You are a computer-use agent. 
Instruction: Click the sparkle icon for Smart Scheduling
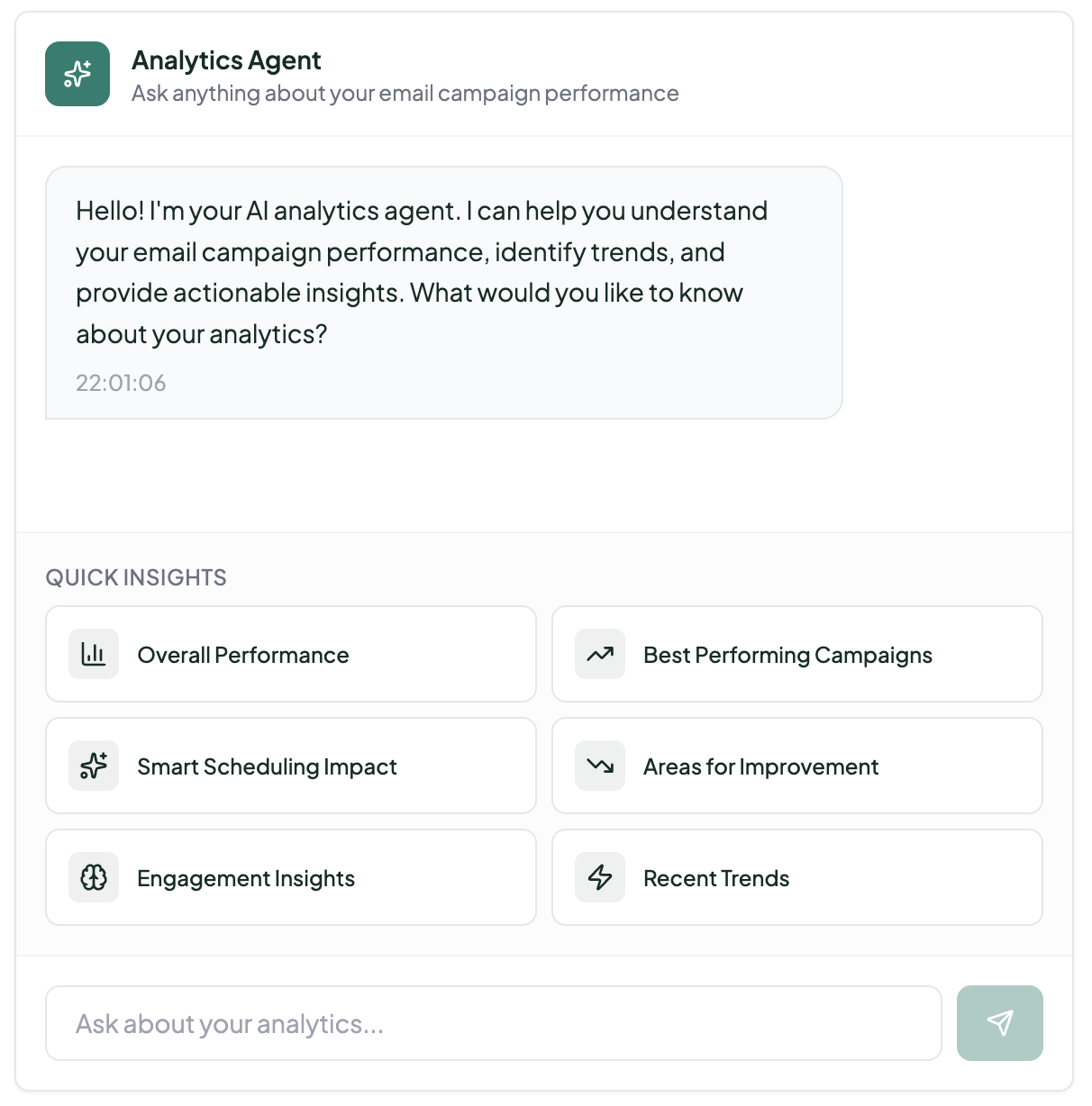(94, 766)
